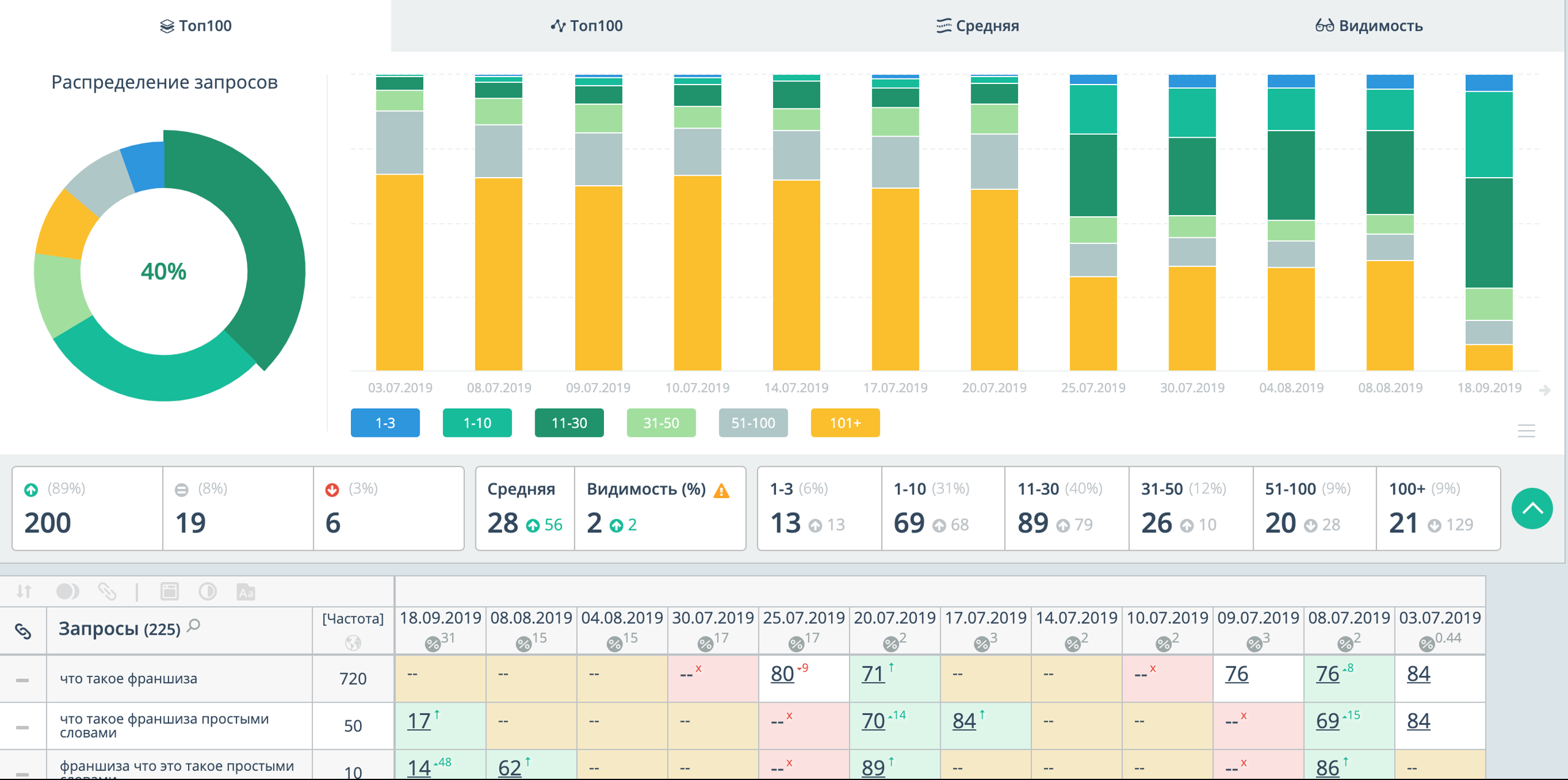Viewport: 1568px width, 780px height.
Task: Click the 11-30 (40%) summary card
Action: click(1066, 509)
